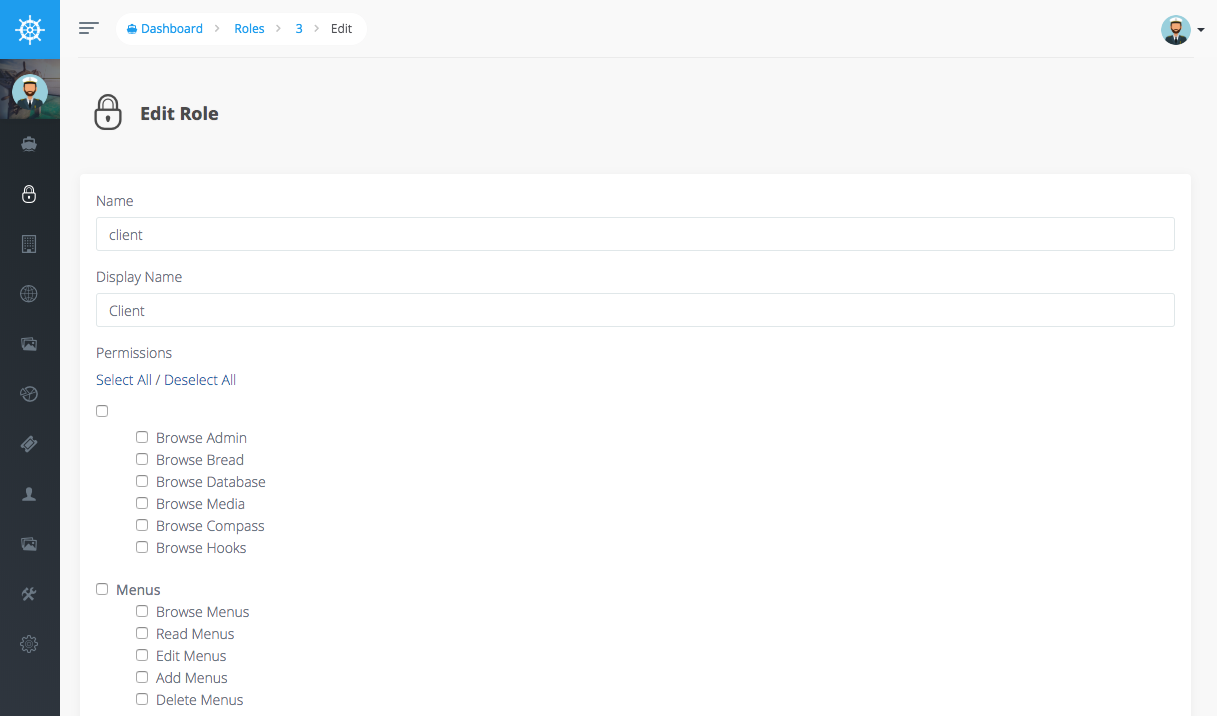The height and width of the screenshot is (716, 1217).
Task: Enable the Delete Menus permission
Action: (142, 698)
